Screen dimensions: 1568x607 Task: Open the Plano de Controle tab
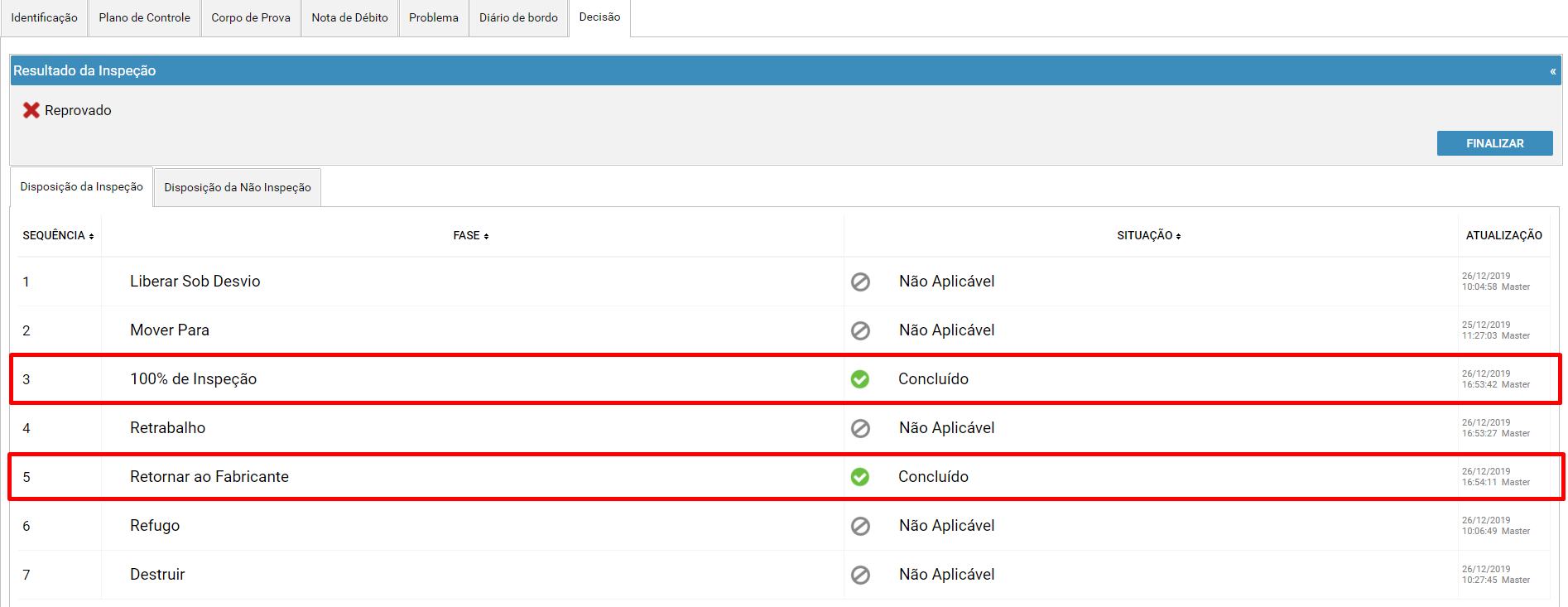[x=144, y=18]
